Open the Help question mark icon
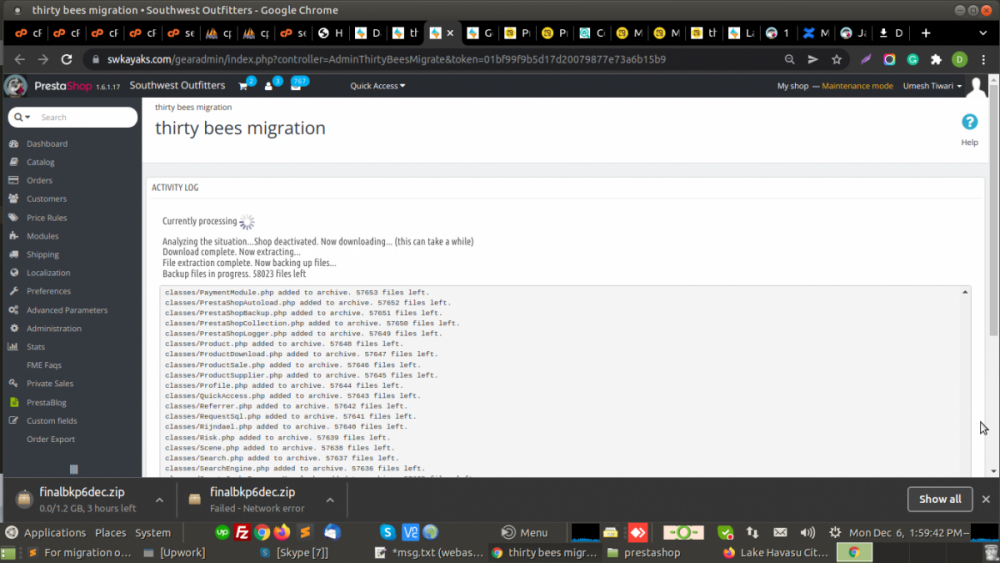1000x563 pixels. coord(969,123)
